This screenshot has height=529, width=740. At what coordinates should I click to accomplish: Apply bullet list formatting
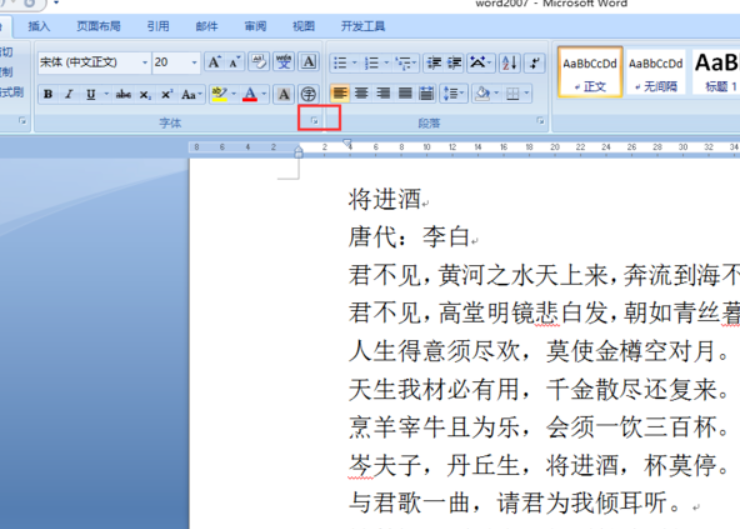[x=340, y=63]
